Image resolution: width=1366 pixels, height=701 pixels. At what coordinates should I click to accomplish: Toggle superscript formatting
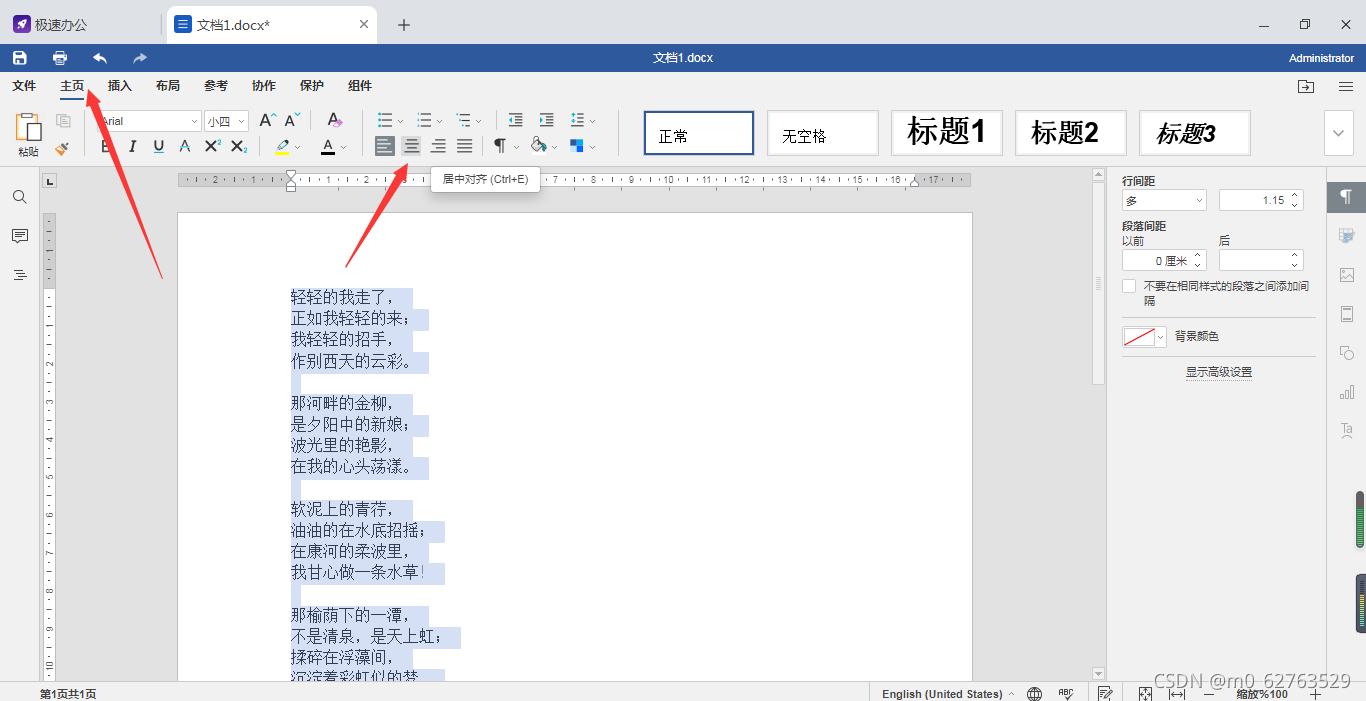click(212, 147)
